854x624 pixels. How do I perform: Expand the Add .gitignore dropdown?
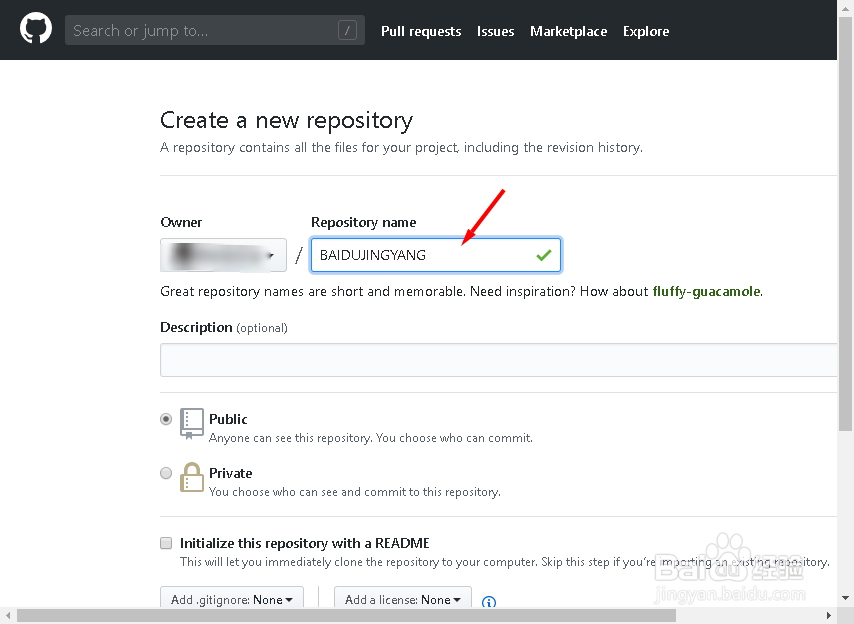(231, 600)
